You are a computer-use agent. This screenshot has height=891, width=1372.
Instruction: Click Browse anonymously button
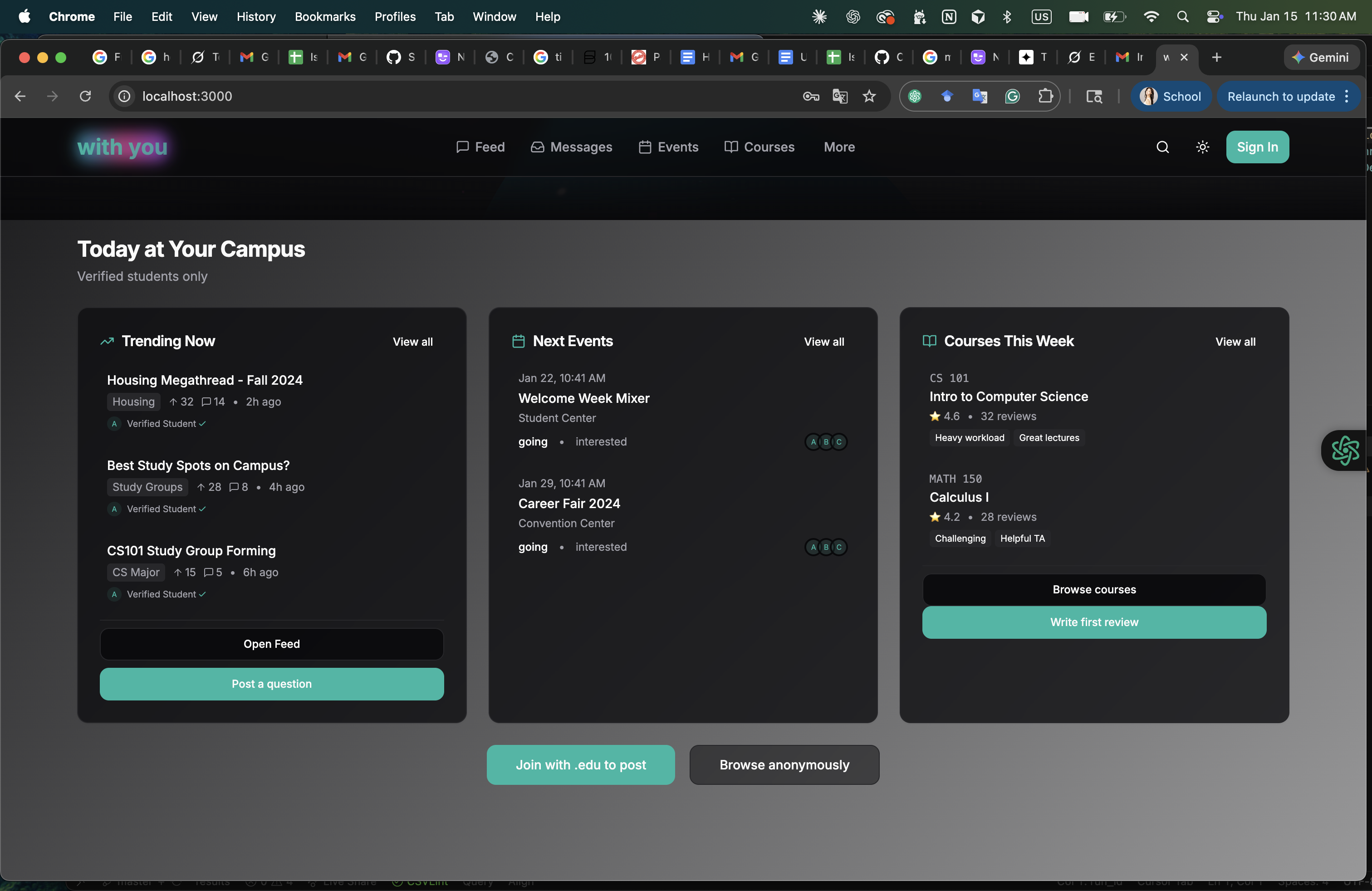(x=784, y=764)
